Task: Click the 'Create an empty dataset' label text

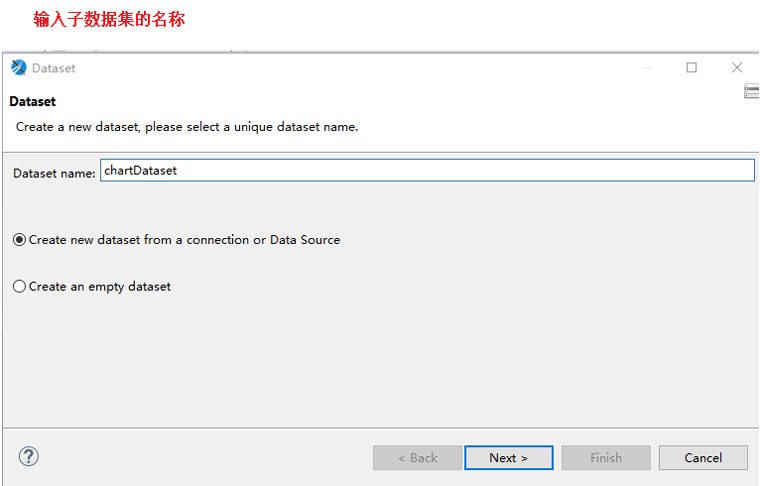Action: tap(100, 287)
